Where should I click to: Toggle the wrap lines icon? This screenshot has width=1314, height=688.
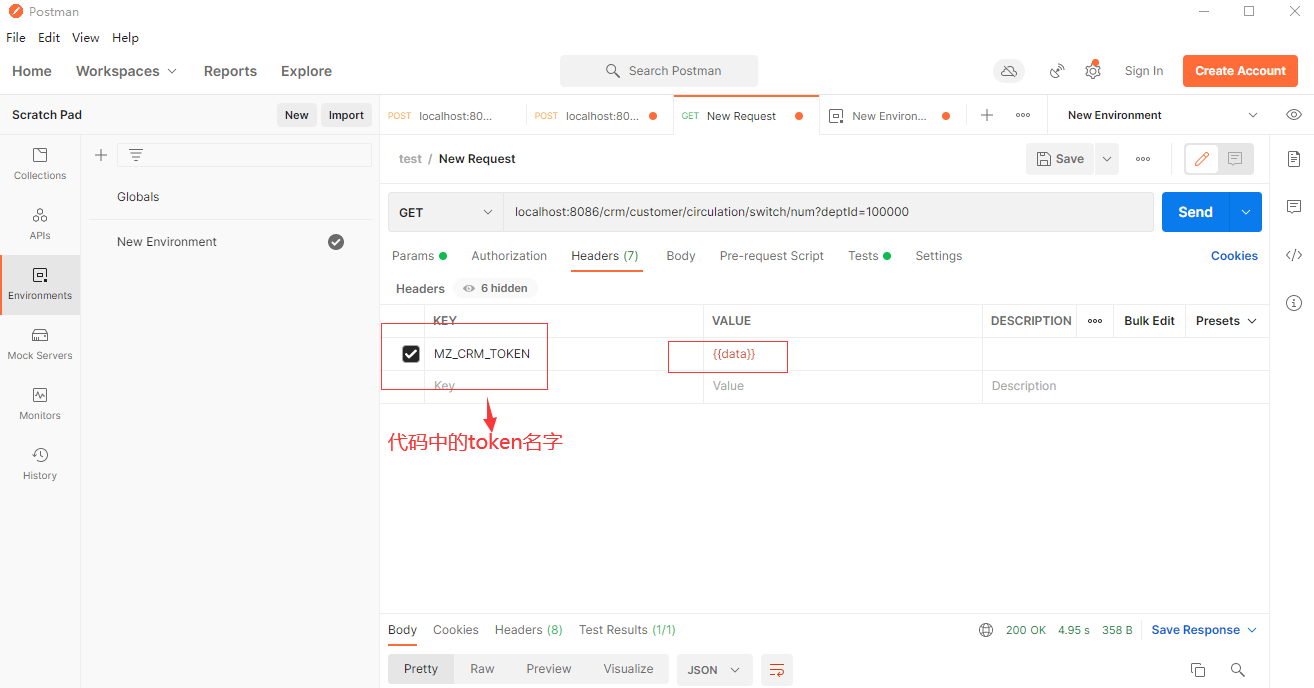click(x=777, y=670)
